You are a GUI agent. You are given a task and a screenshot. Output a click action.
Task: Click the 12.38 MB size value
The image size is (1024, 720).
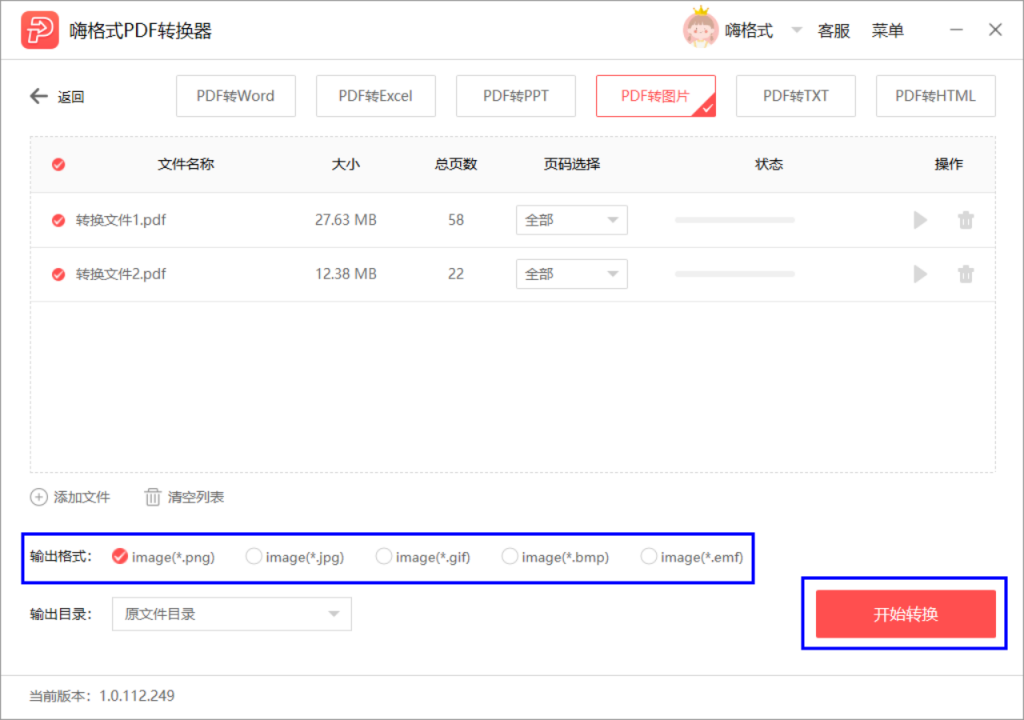coord(345,274)
